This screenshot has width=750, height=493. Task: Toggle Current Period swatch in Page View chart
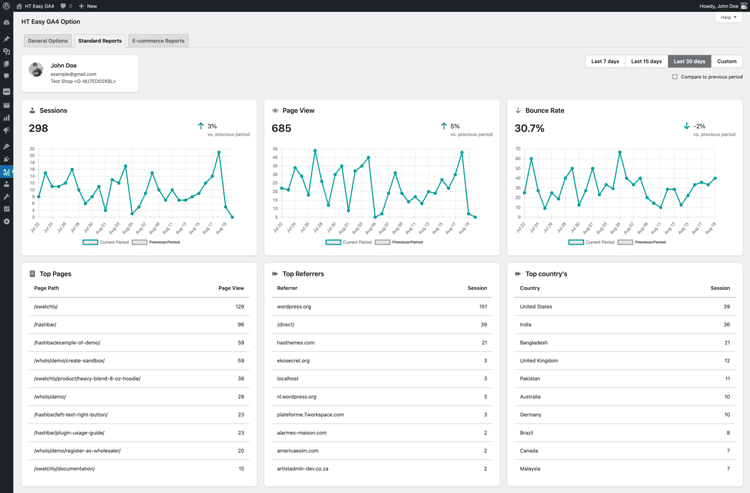[x=333, y=242]
